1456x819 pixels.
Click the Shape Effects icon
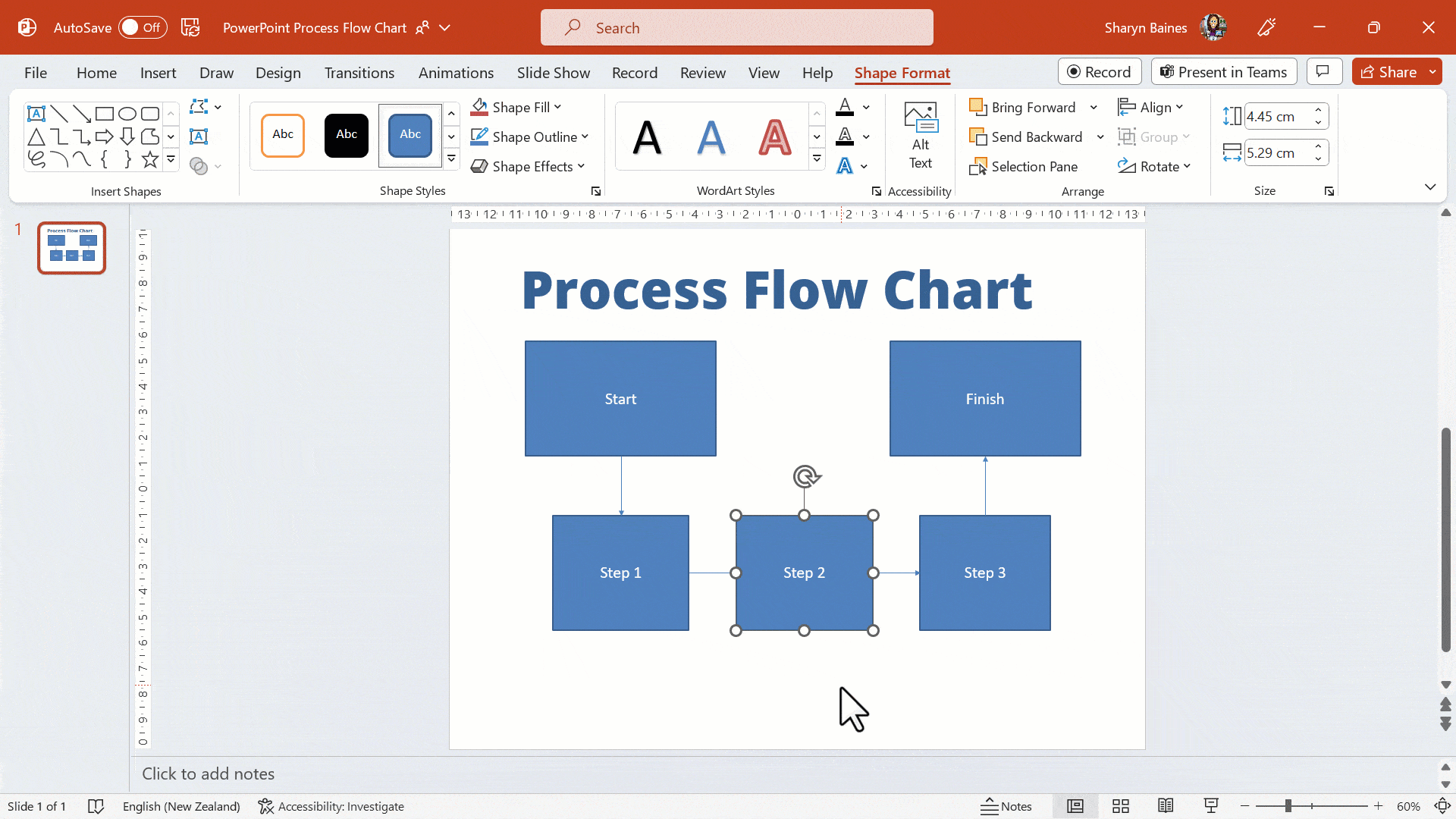[x=479, y=166]
